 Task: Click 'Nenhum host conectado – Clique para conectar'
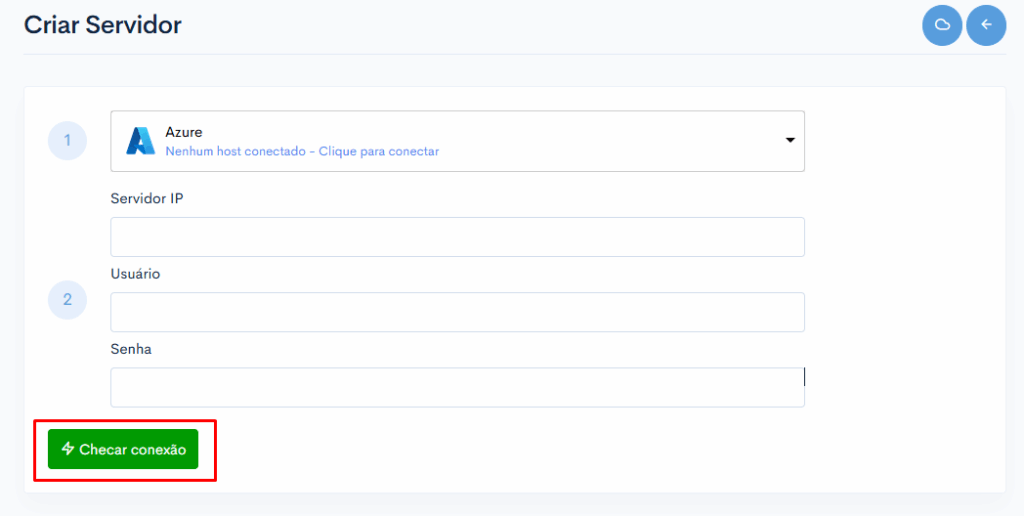[302, 152]
